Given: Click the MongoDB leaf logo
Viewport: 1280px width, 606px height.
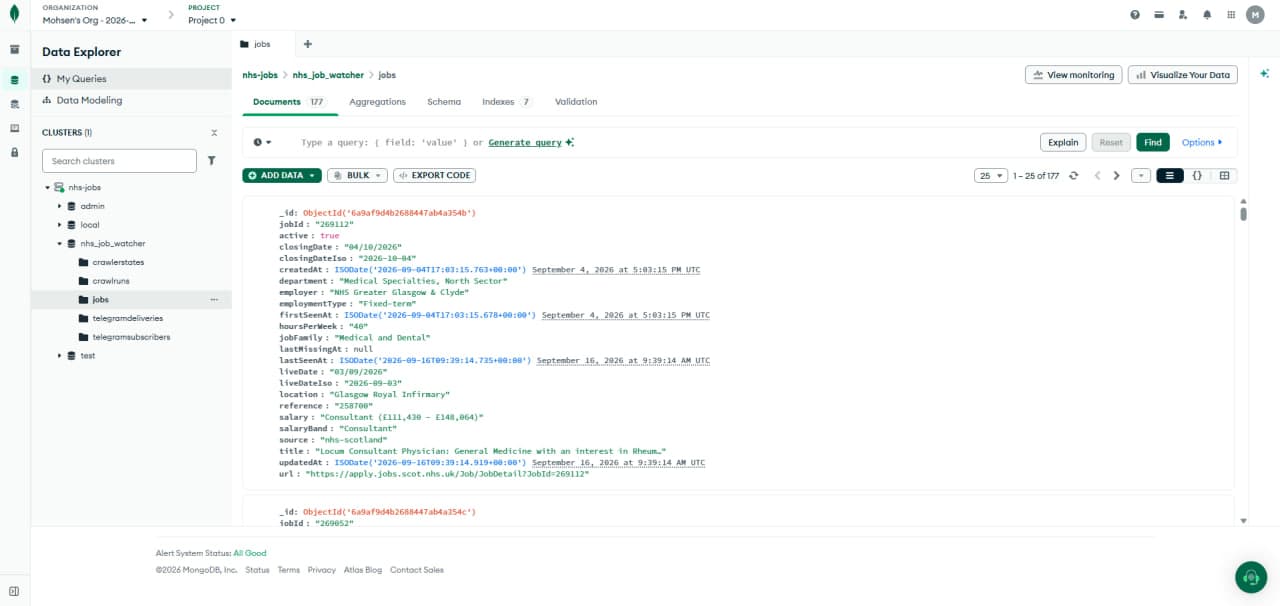Looking at the screenshot, I should click(x=14, y=15).
